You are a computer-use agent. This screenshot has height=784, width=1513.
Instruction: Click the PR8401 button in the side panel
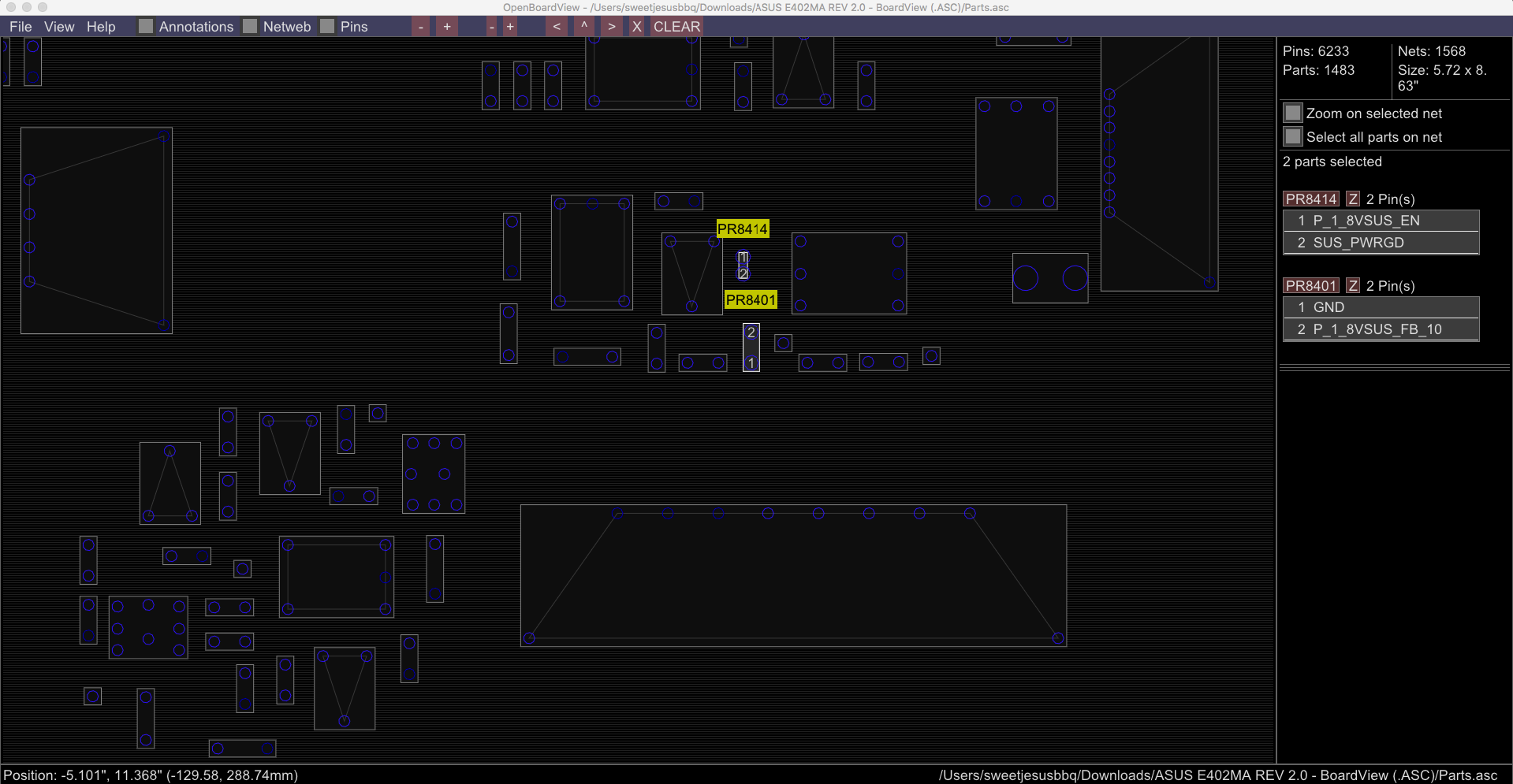pos(1311,286)
